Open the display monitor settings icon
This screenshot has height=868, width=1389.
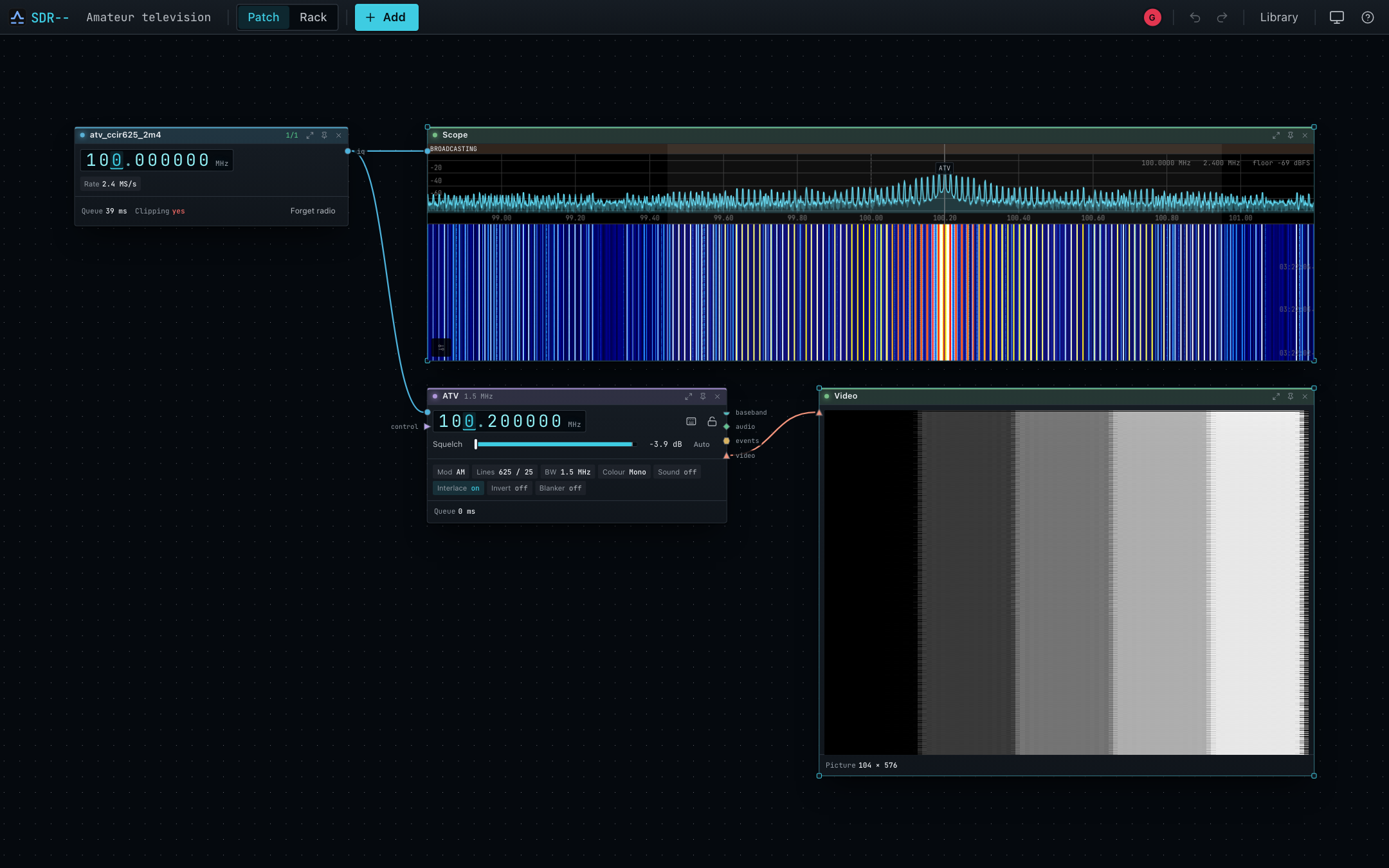tap(1337, 17)
